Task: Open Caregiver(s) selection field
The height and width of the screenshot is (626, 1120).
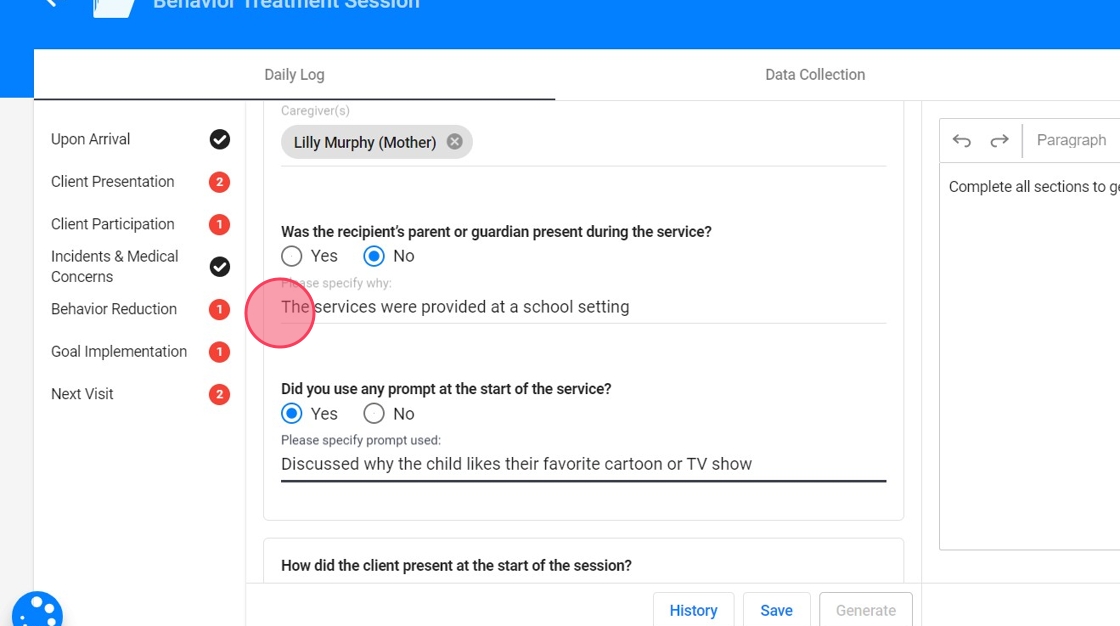Action: pos(680,142)
